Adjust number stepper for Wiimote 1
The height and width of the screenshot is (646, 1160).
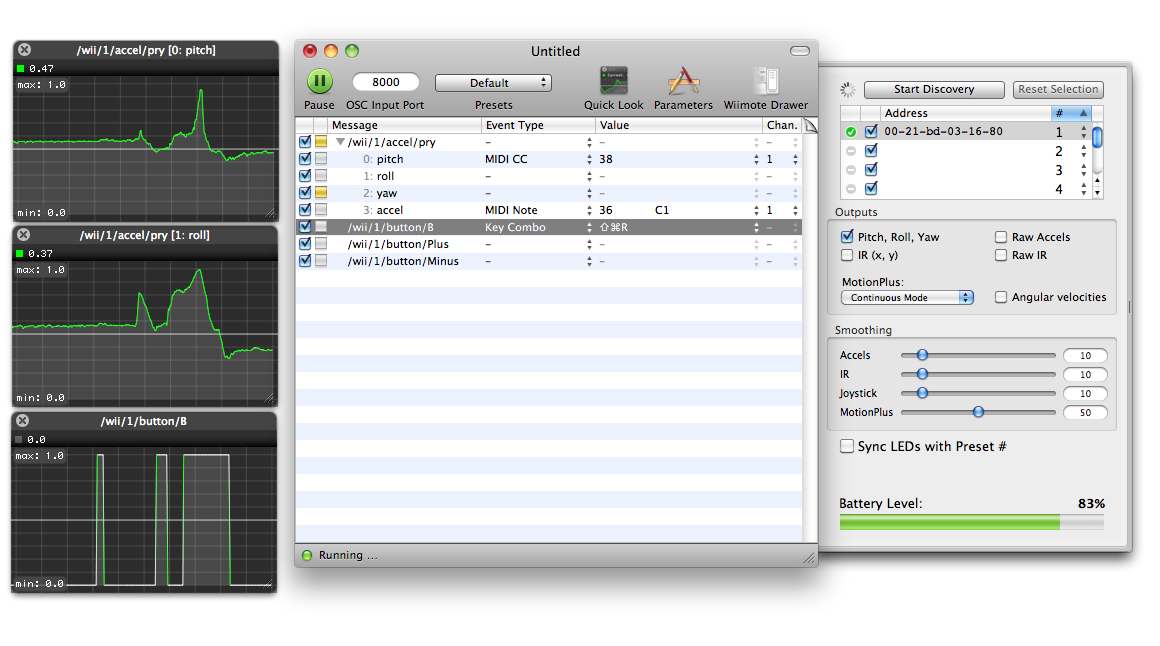[x=1084, y=132]
